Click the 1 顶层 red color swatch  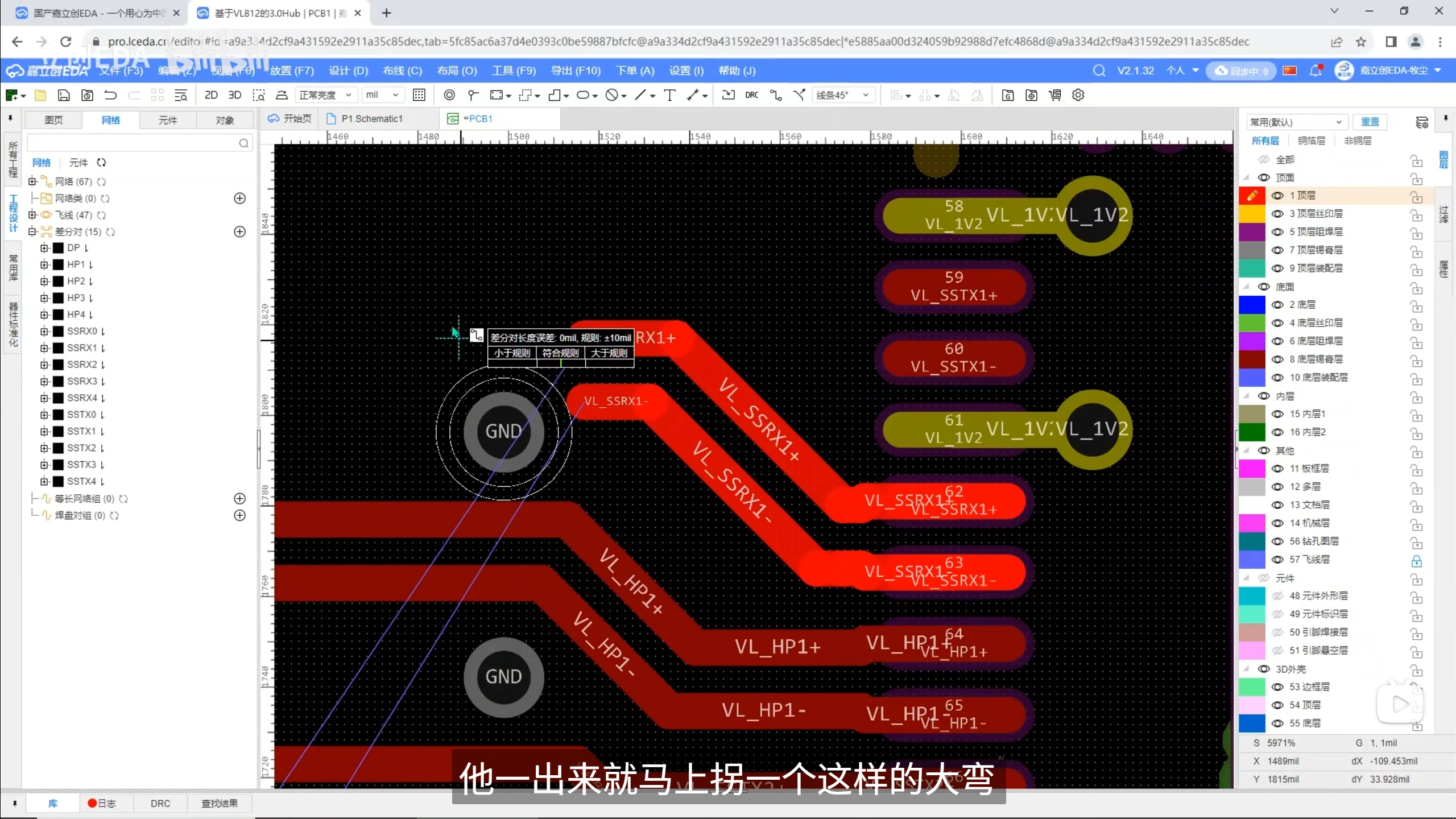(1252, 196)
